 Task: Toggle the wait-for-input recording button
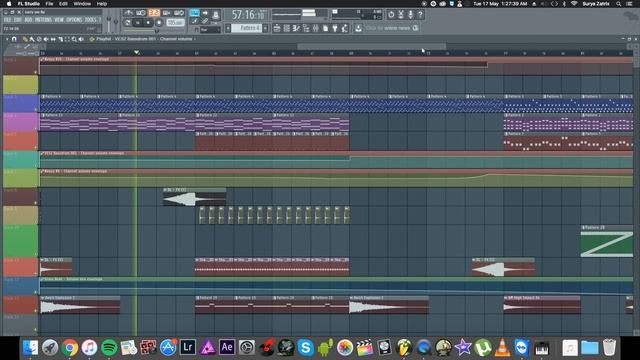141,13
